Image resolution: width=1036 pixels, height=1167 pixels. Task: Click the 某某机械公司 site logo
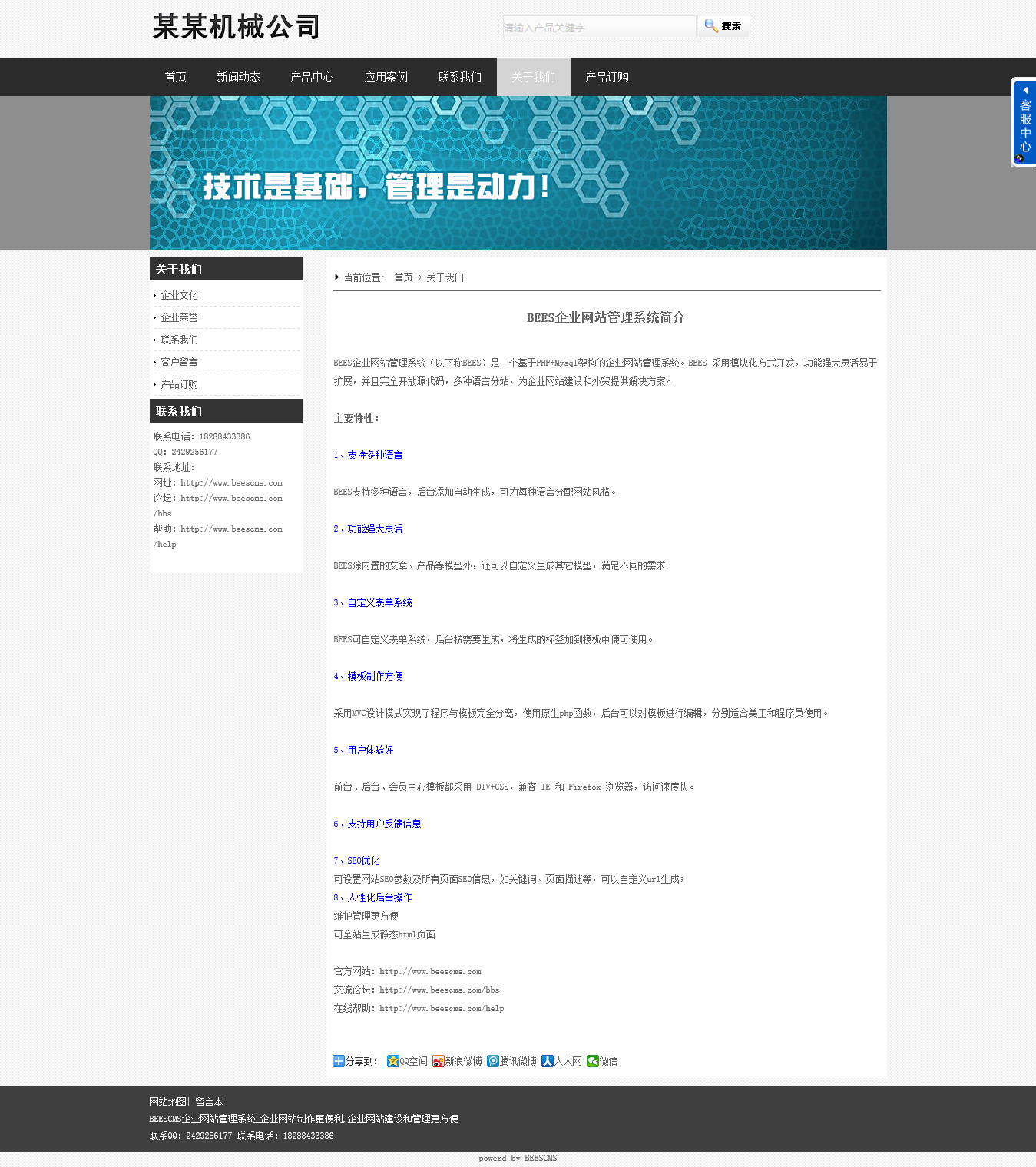(237, 27)
